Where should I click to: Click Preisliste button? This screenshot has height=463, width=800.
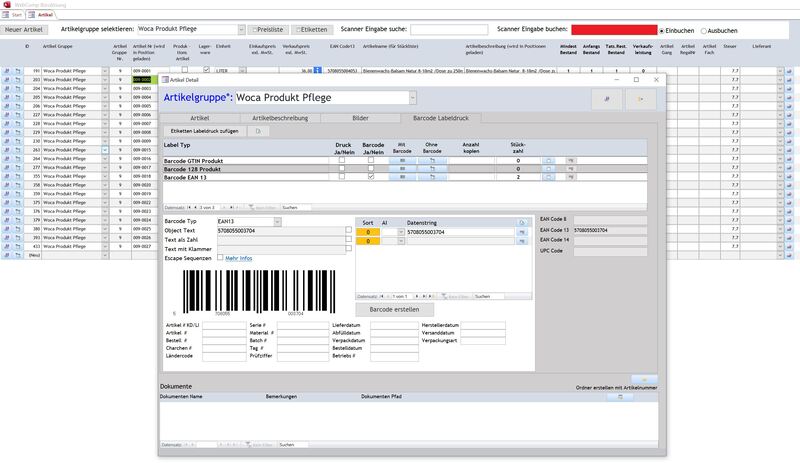pos(268,30)
